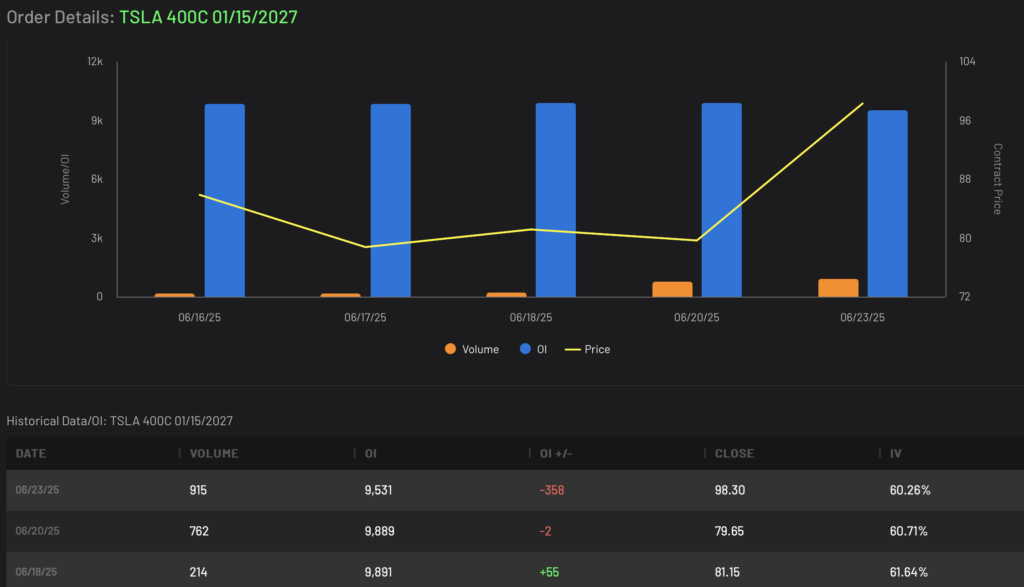Screen dimensions: 1024x587
Task: Sort table by the OI column header
Action: (370, 453)
